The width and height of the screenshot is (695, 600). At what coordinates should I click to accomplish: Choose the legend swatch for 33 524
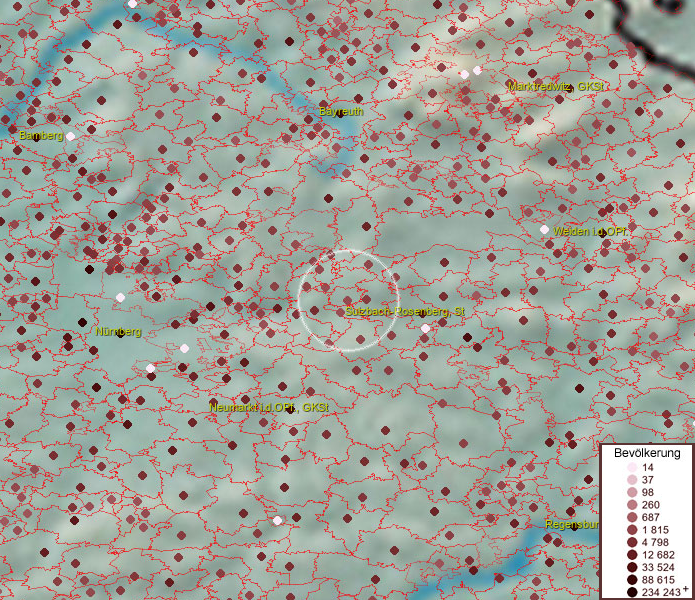tap(632, 567)
